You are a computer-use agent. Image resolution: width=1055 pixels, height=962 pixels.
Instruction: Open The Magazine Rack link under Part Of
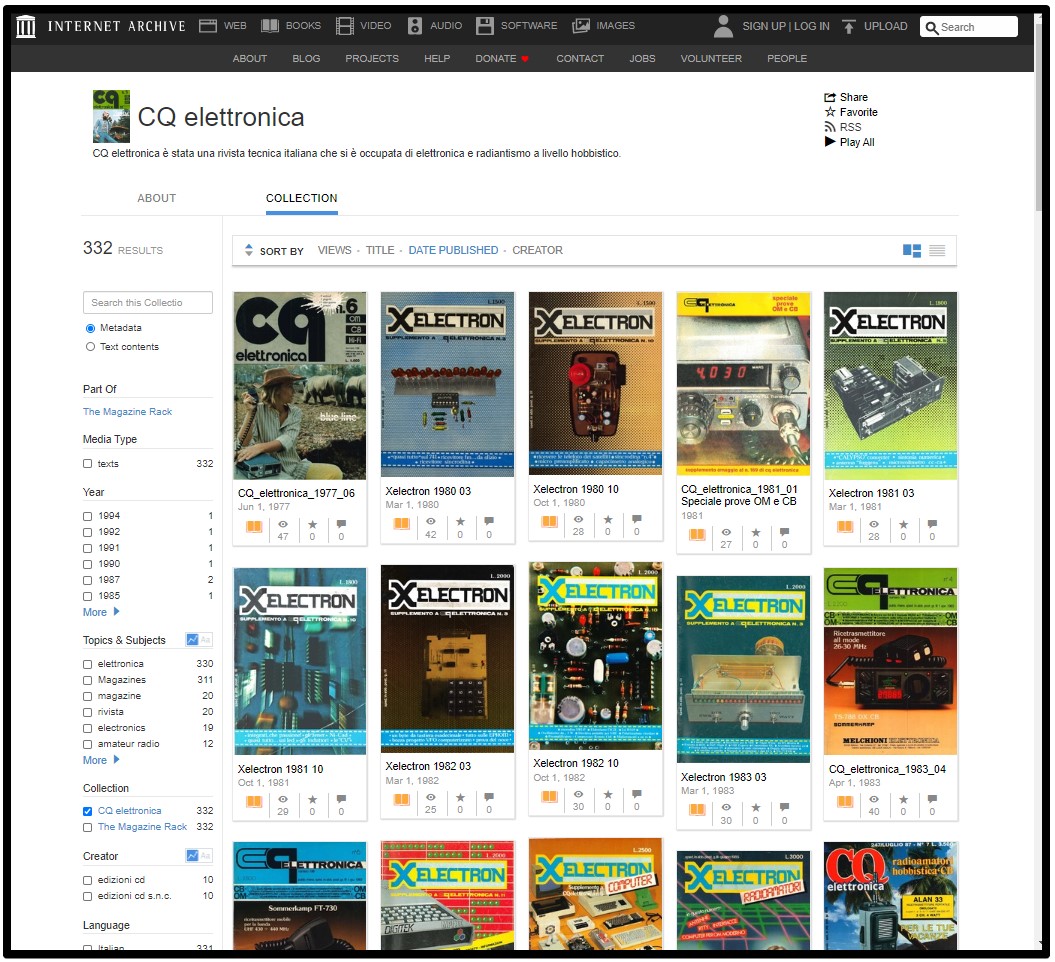pos(127,412)
